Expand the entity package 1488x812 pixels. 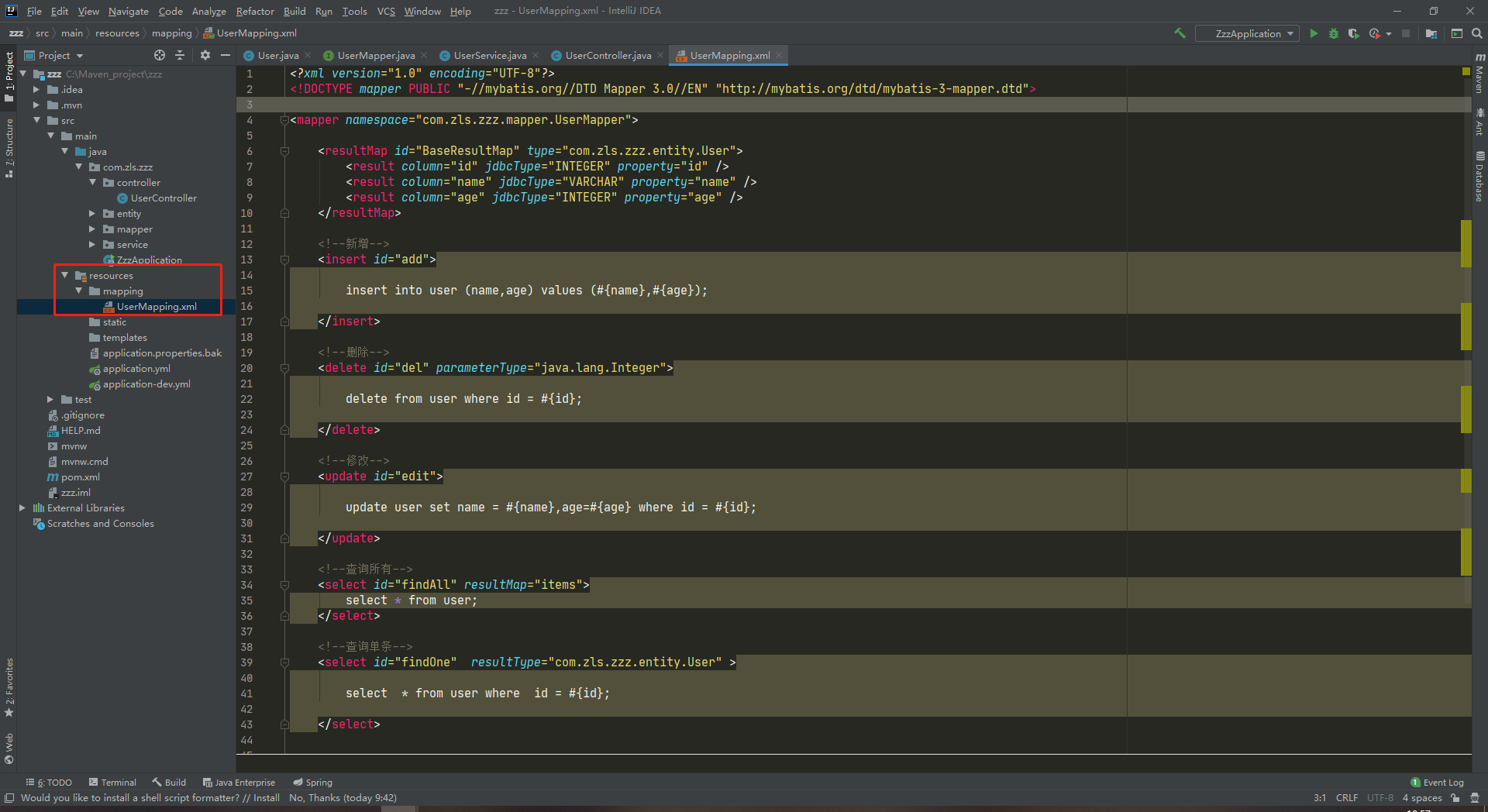tap(92, 214)
